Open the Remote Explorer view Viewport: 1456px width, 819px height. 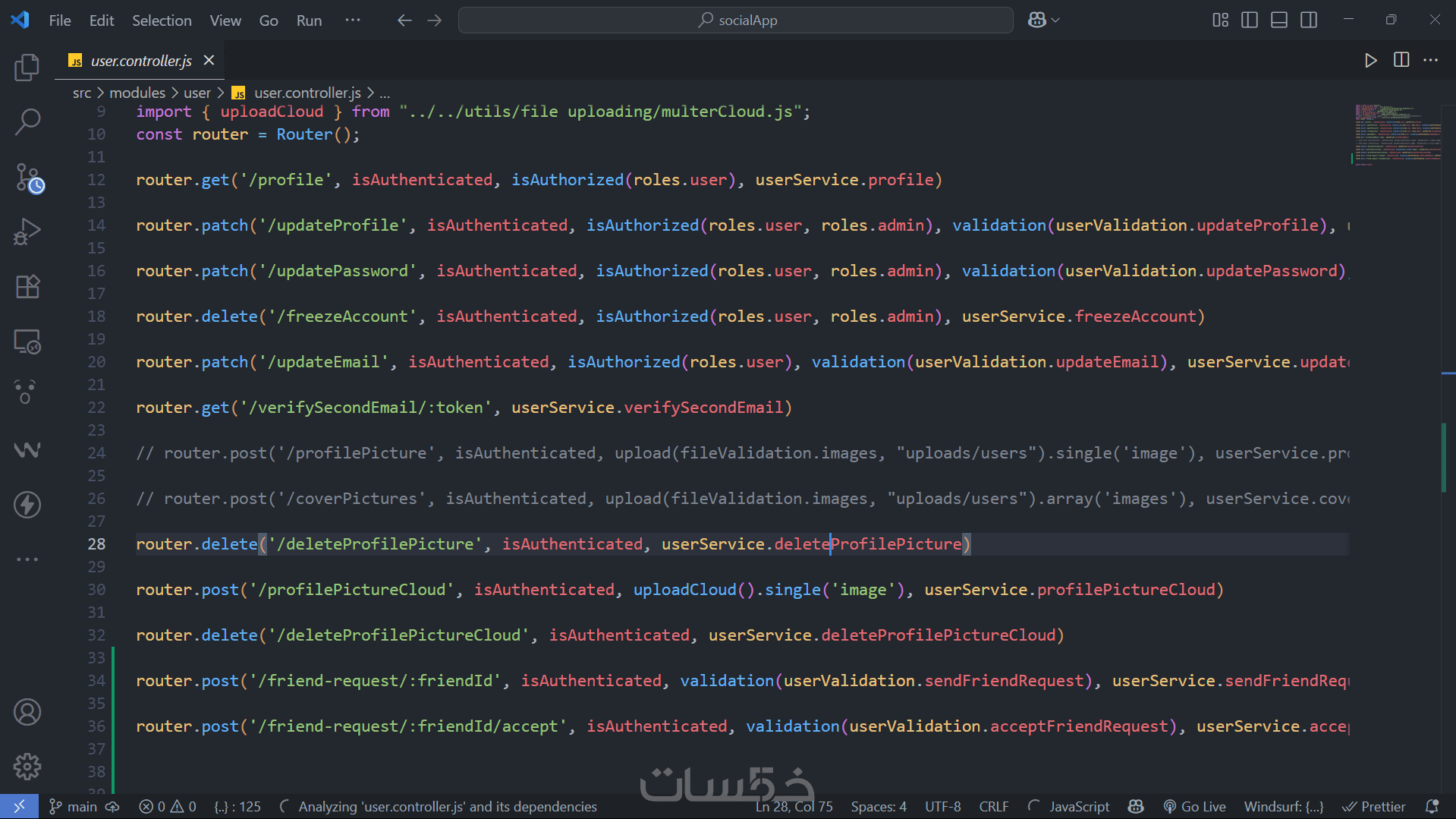[27, 342]
